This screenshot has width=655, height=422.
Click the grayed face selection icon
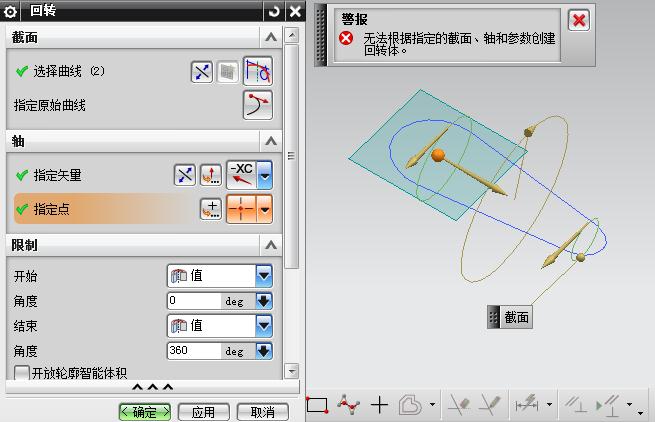point(227,72)
